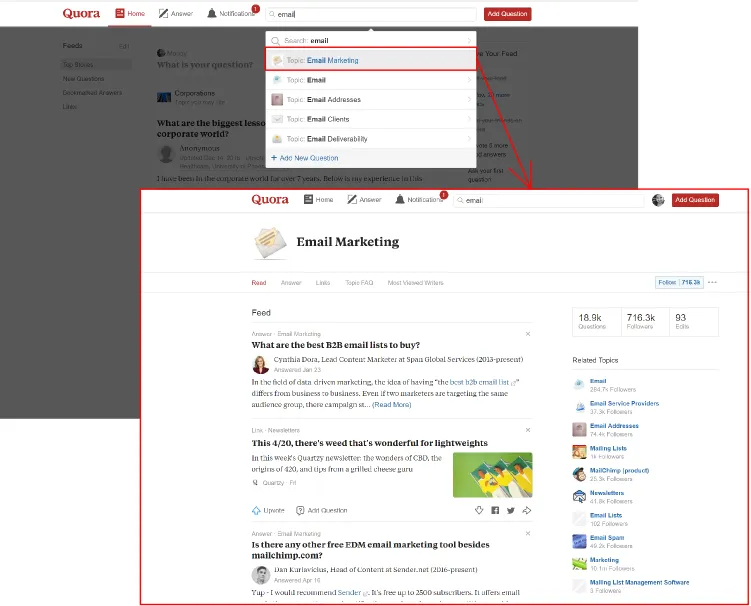751x606 pixels.
Task: Open 'What are the best B2B email lists to buy?'
Action: (336, 345)
